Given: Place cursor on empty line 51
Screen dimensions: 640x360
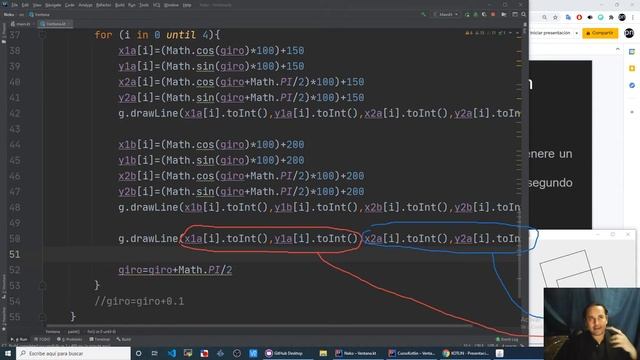Looking at the screenshot, I should pos(282,254).
